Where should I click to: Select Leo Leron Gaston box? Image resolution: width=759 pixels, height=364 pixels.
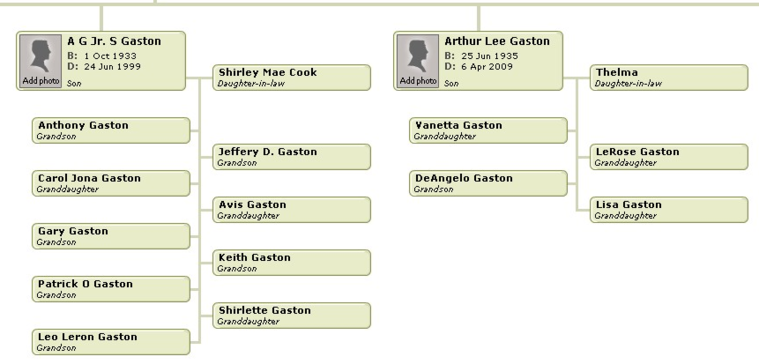111,342
